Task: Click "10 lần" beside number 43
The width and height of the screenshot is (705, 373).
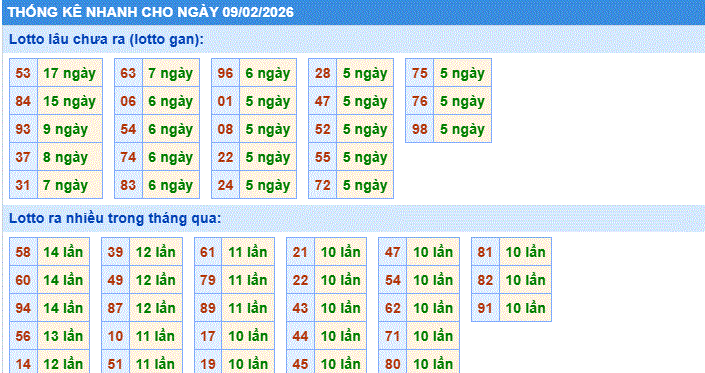Action: [x=341, y=307]
